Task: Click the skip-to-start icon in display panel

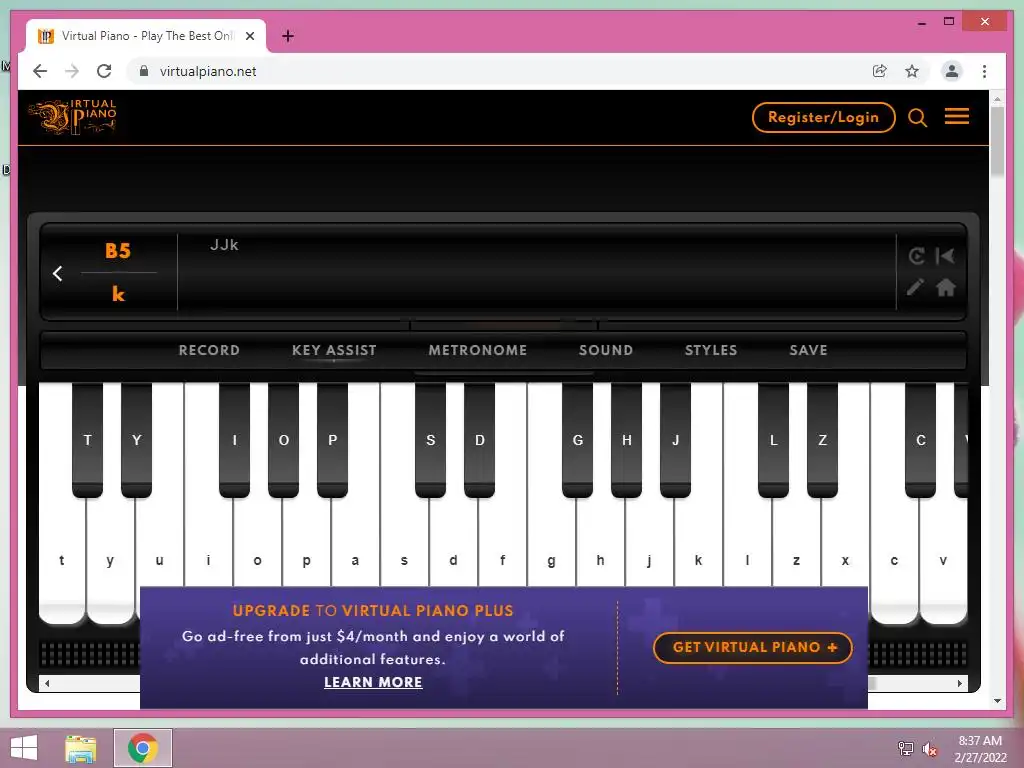Action: 945,256
